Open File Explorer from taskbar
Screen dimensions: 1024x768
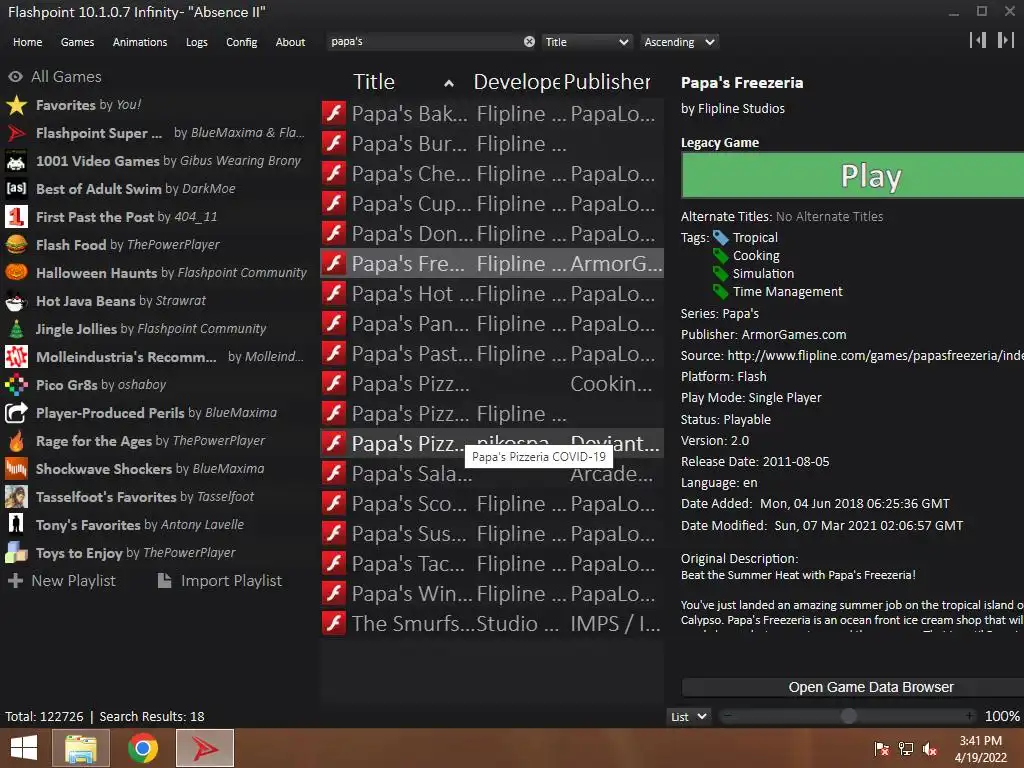[x=81, y=748]
